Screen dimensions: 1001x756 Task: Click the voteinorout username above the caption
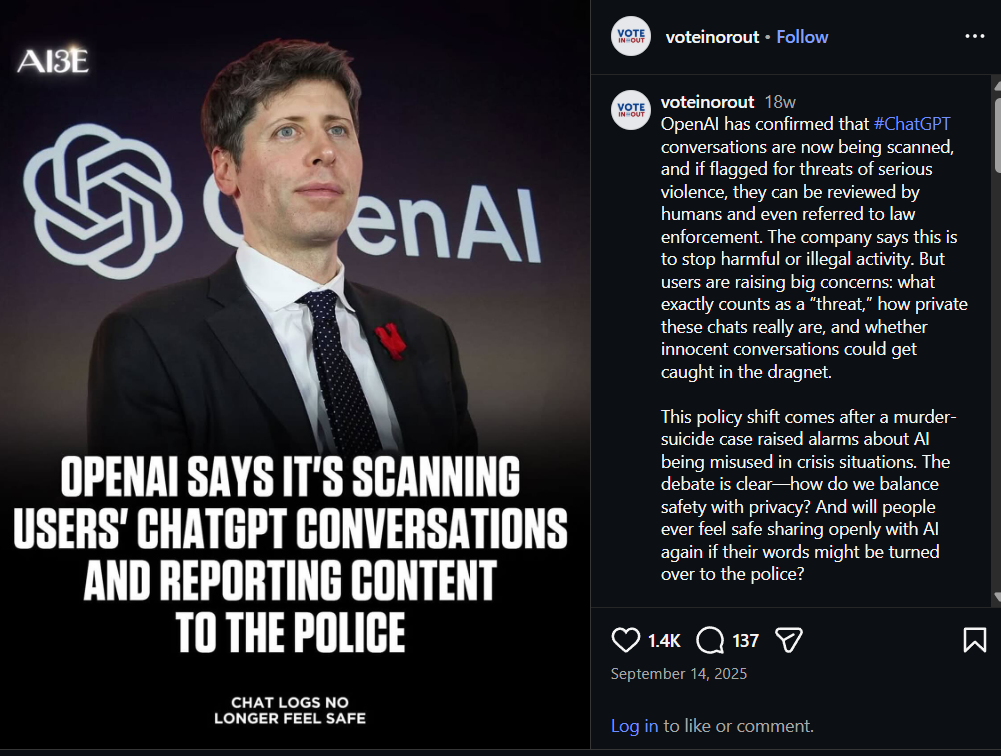pyautogui.click(x=707, y=102)
